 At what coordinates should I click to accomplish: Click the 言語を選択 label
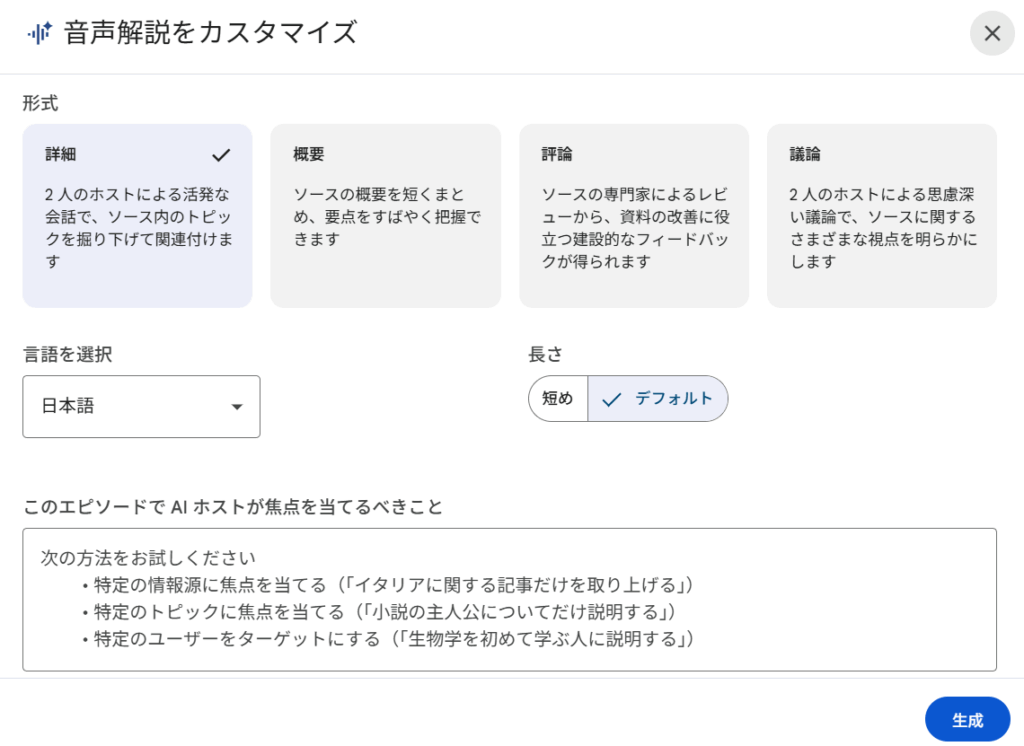[67, 353]
